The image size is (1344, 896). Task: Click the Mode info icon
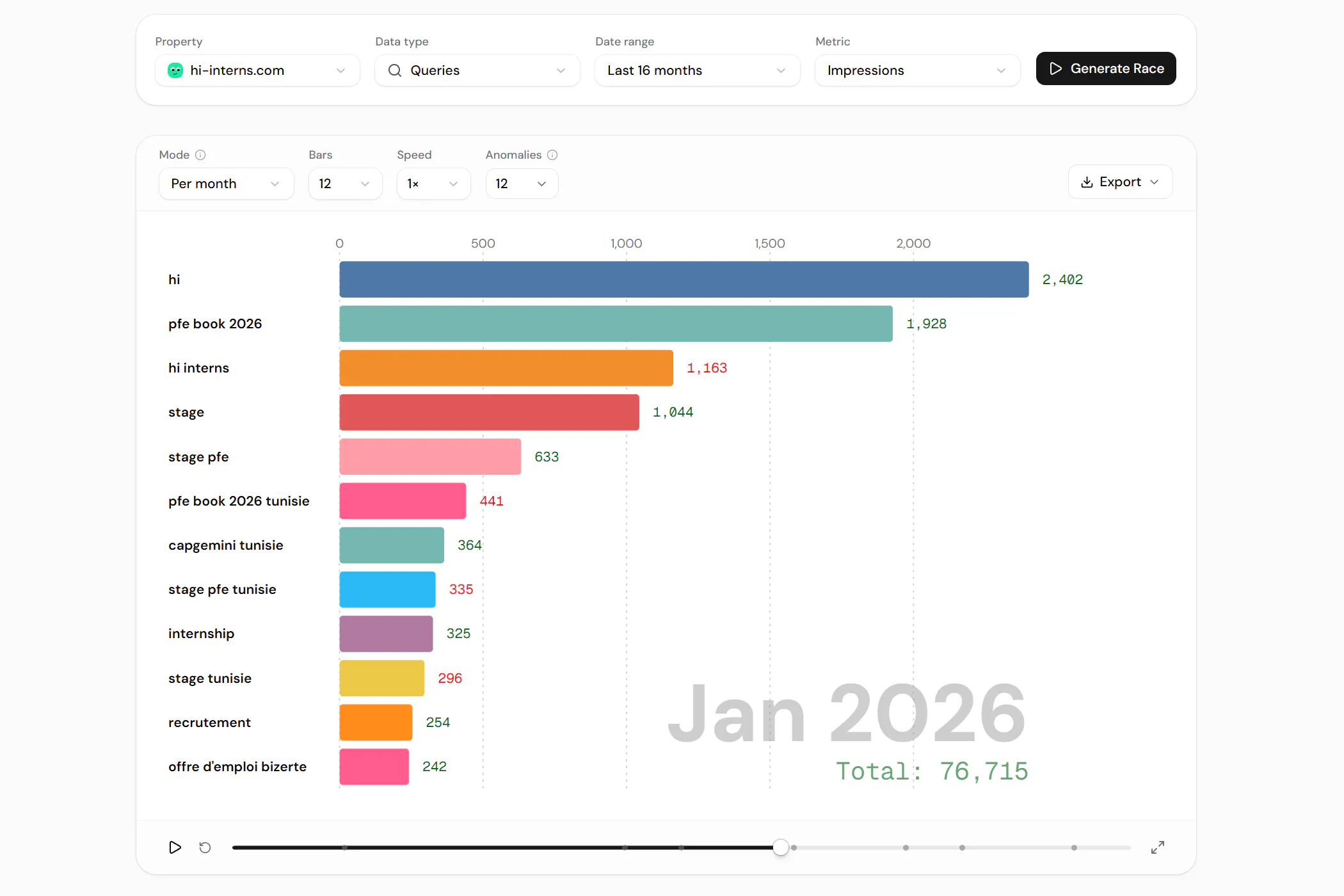point(200,155)
